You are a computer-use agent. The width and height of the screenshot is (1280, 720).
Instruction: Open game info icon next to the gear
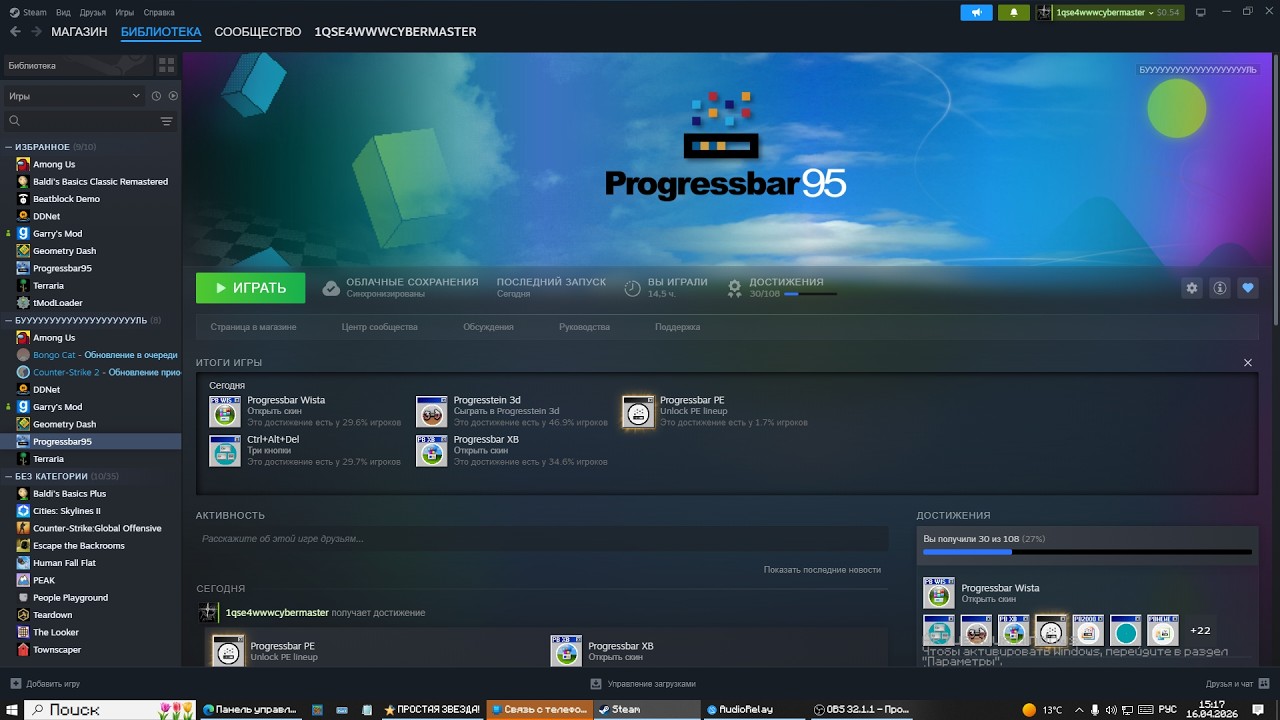pos(1219,288)
